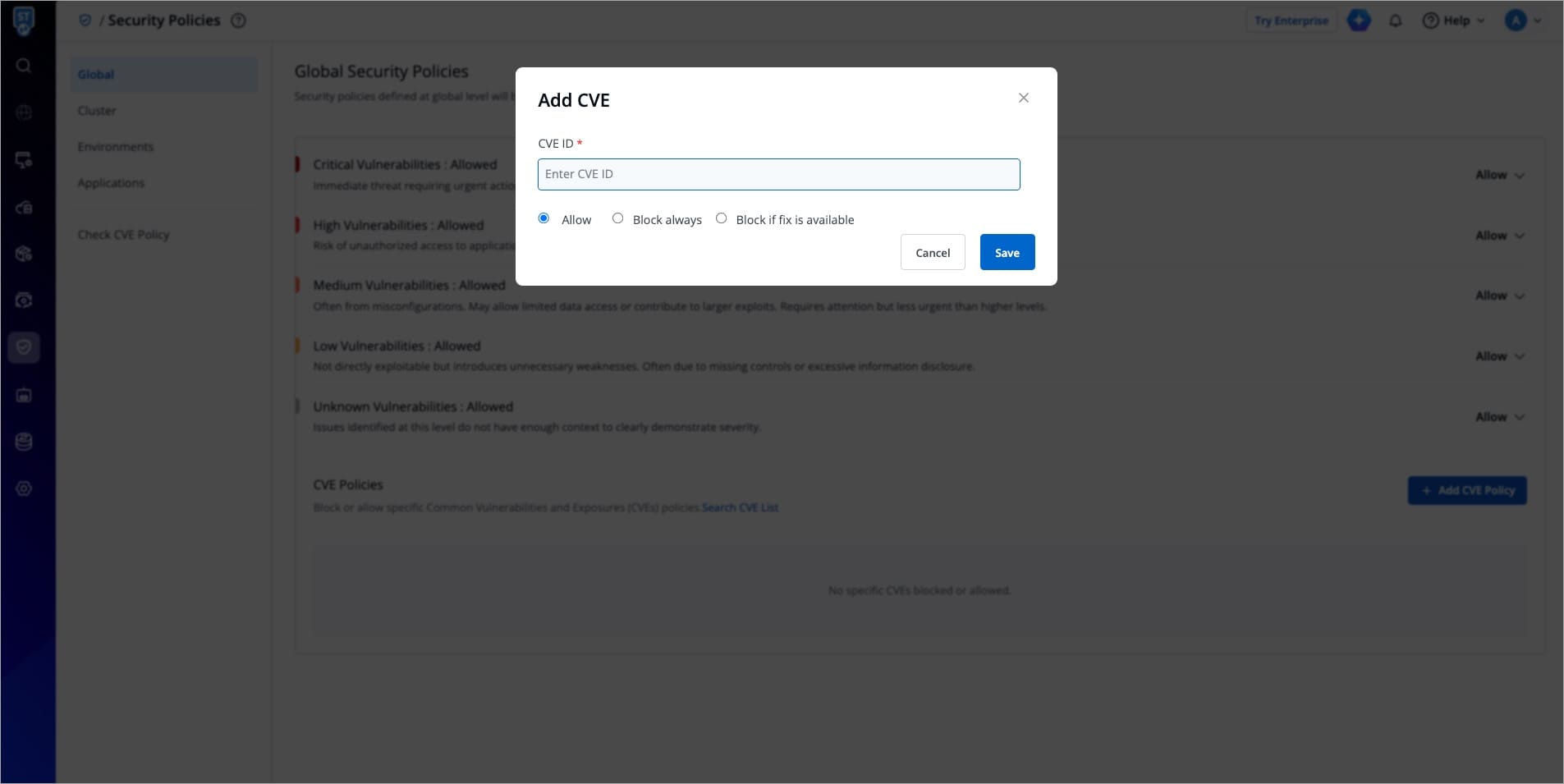Expand the user avatar account dropdown

click(x=1523, y=21)
